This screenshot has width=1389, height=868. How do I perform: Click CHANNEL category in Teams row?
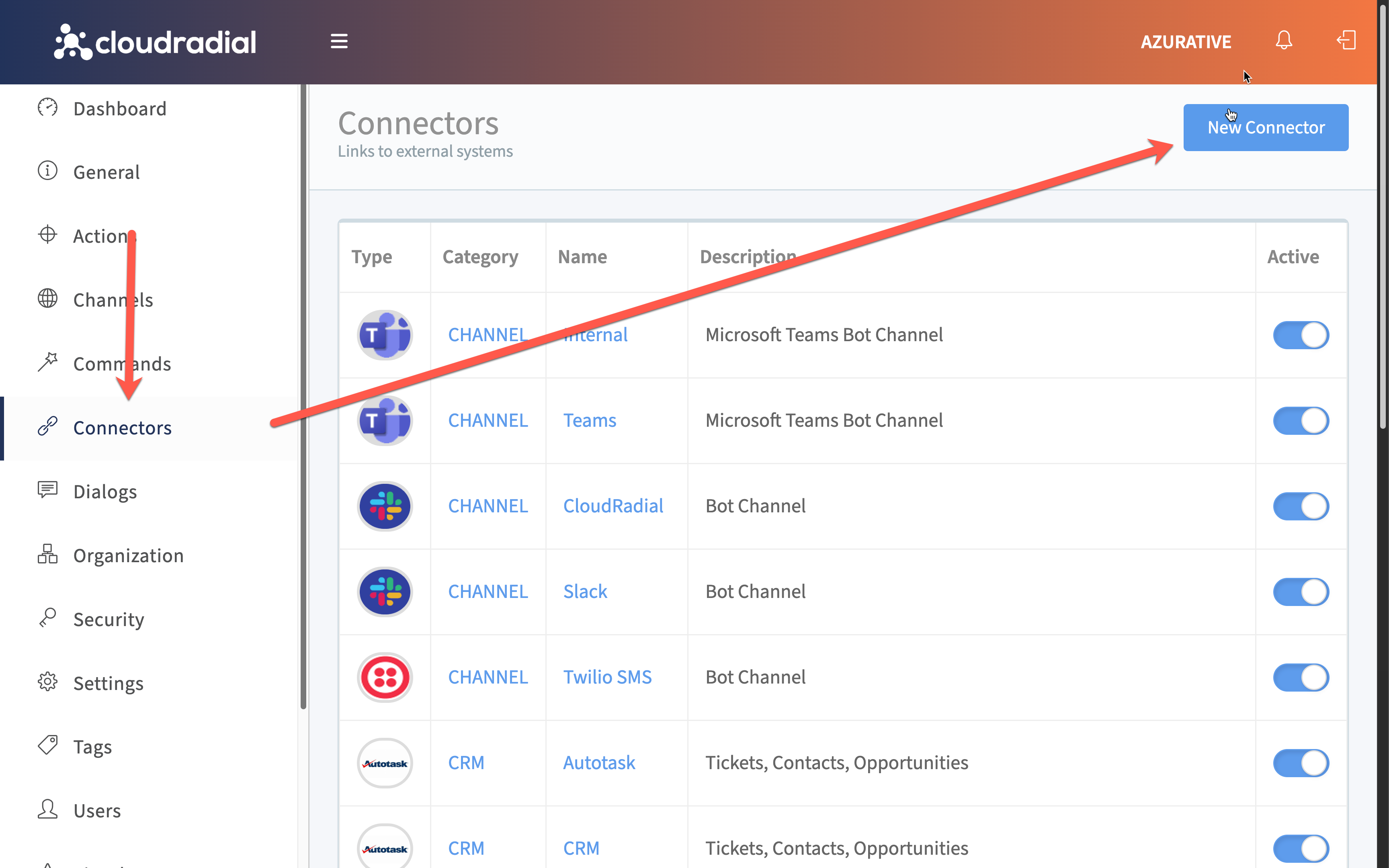tap(488, 420)
